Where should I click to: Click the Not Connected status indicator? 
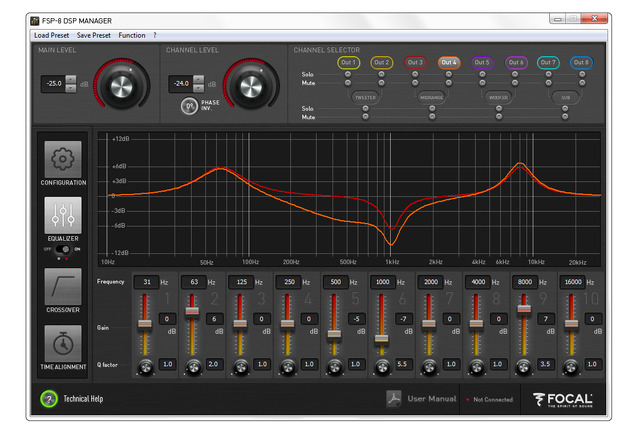[x=490, y=399]
